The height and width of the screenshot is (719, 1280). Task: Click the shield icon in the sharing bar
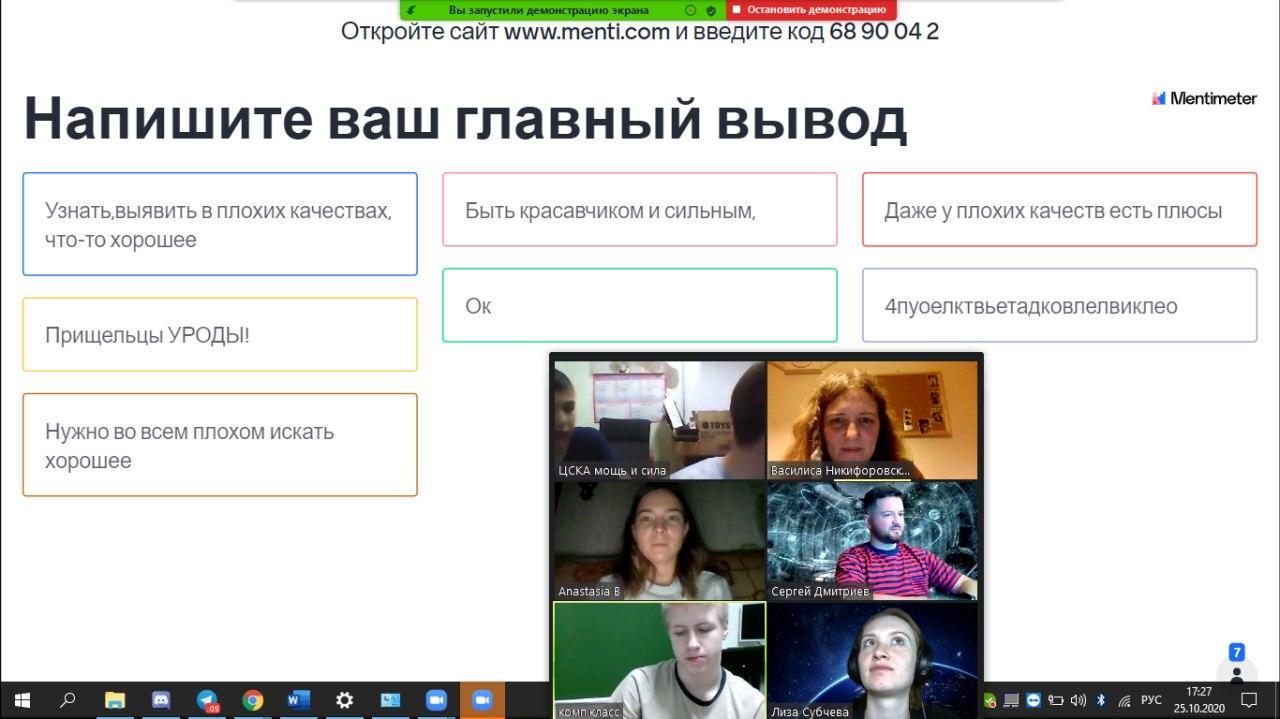click(711, 10)
